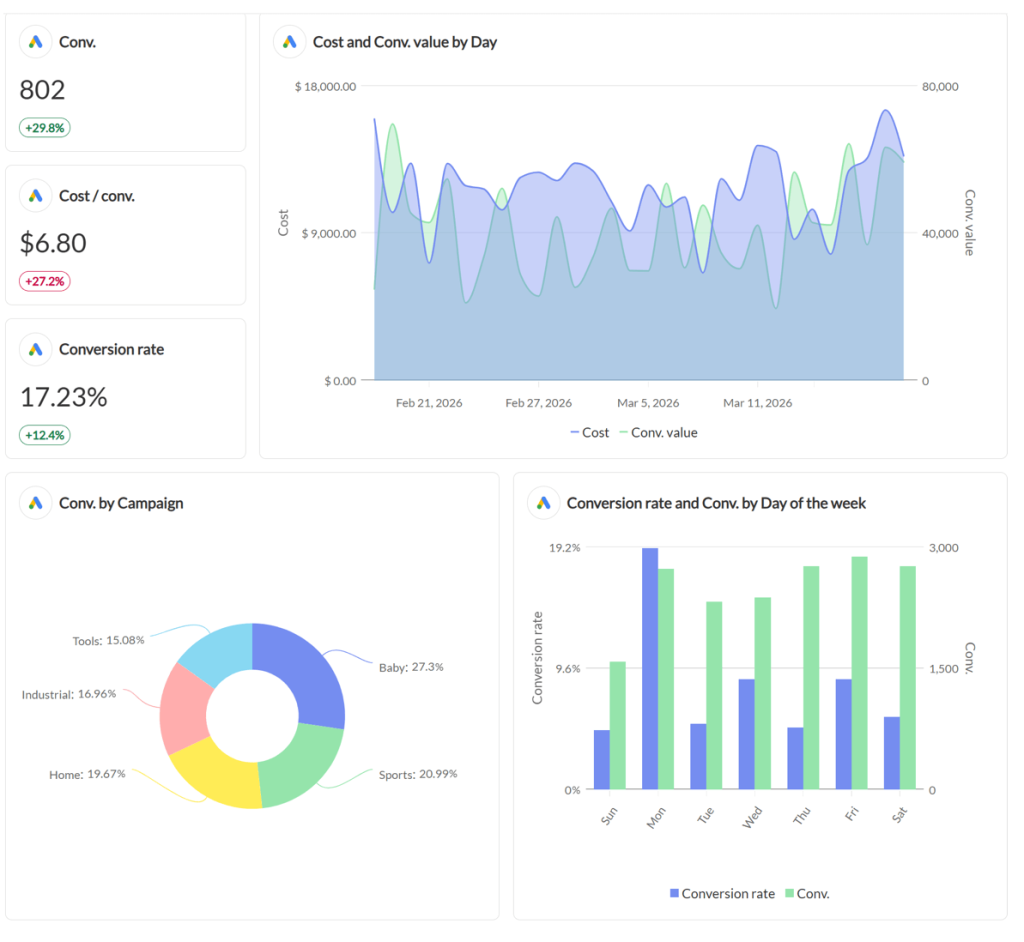Hide the Conv. series in the bar chart legend

(806, 893)
